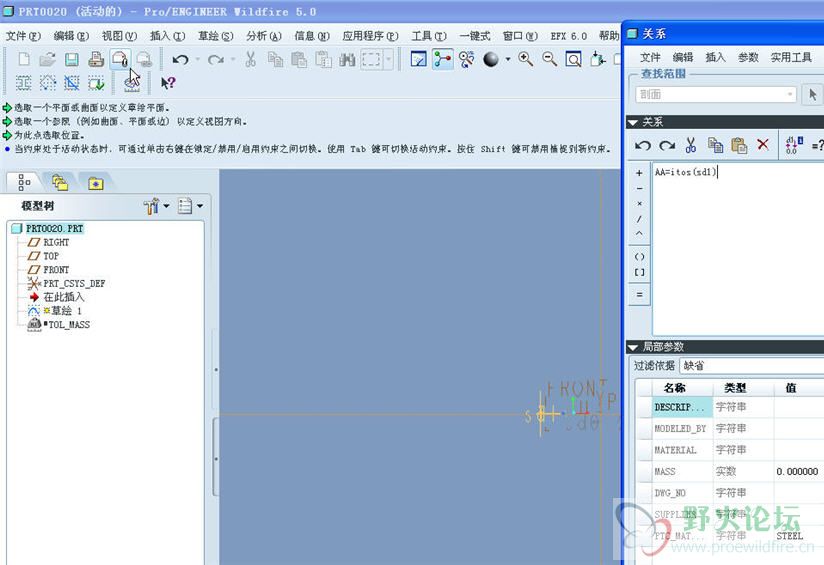This screenshot has width=824, height=565.
Task: Open the 草绘 menu
Action: point(215,36)
